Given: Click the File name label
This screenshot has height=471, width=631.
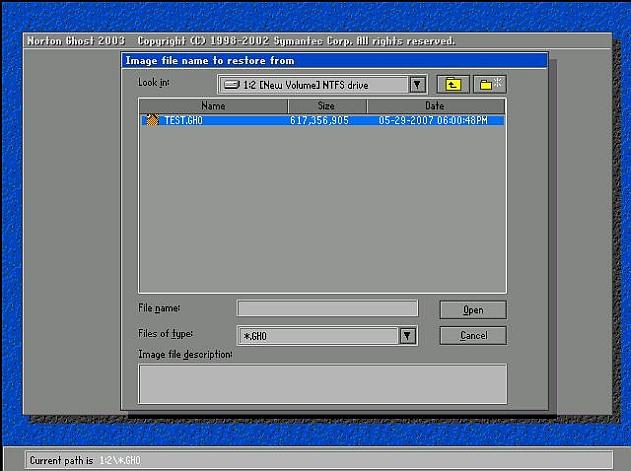Looking at the screenshot, I should click(159, 308).
